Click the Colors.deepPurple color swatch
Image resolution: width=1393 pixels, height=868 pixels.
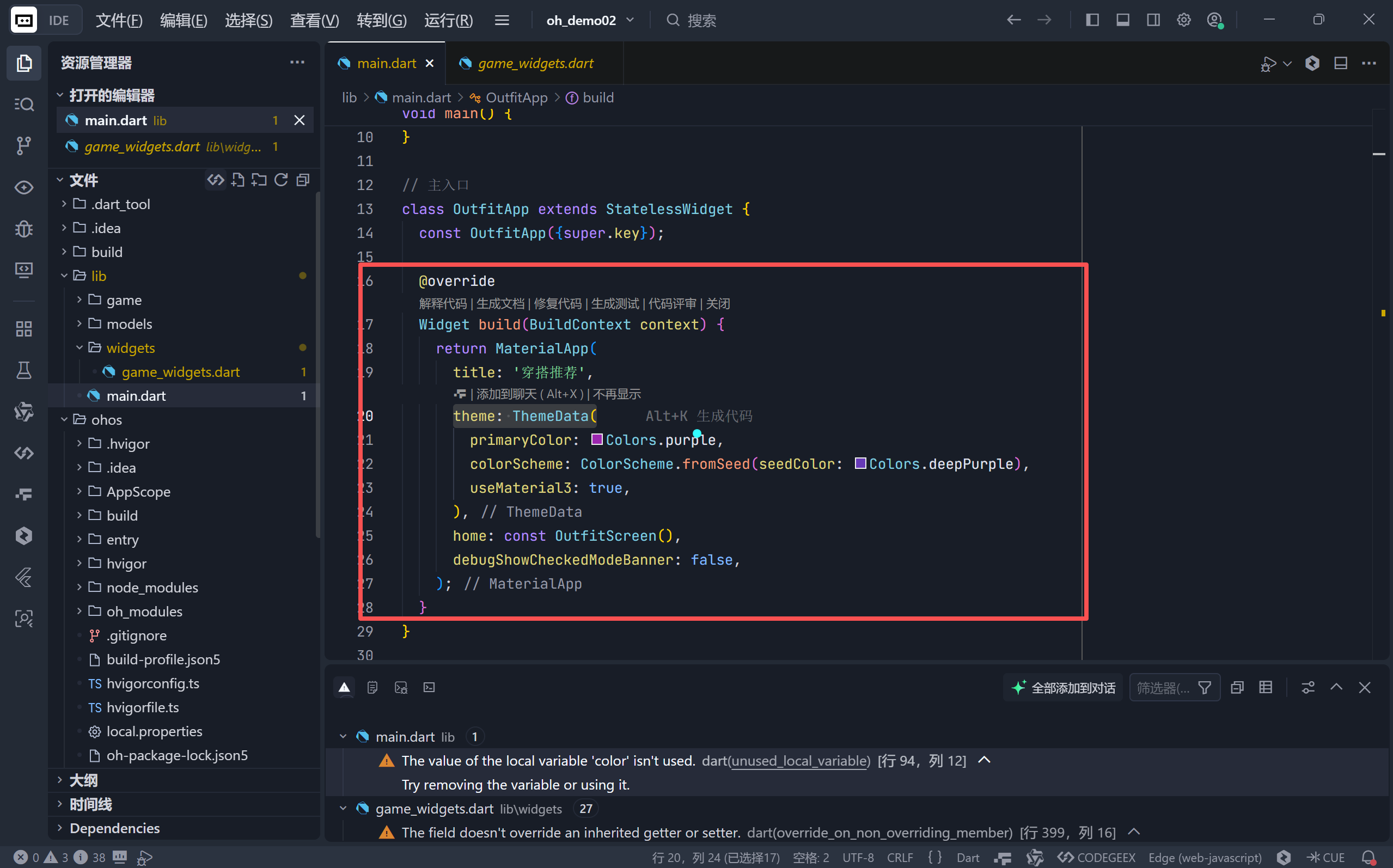[860, 463]
